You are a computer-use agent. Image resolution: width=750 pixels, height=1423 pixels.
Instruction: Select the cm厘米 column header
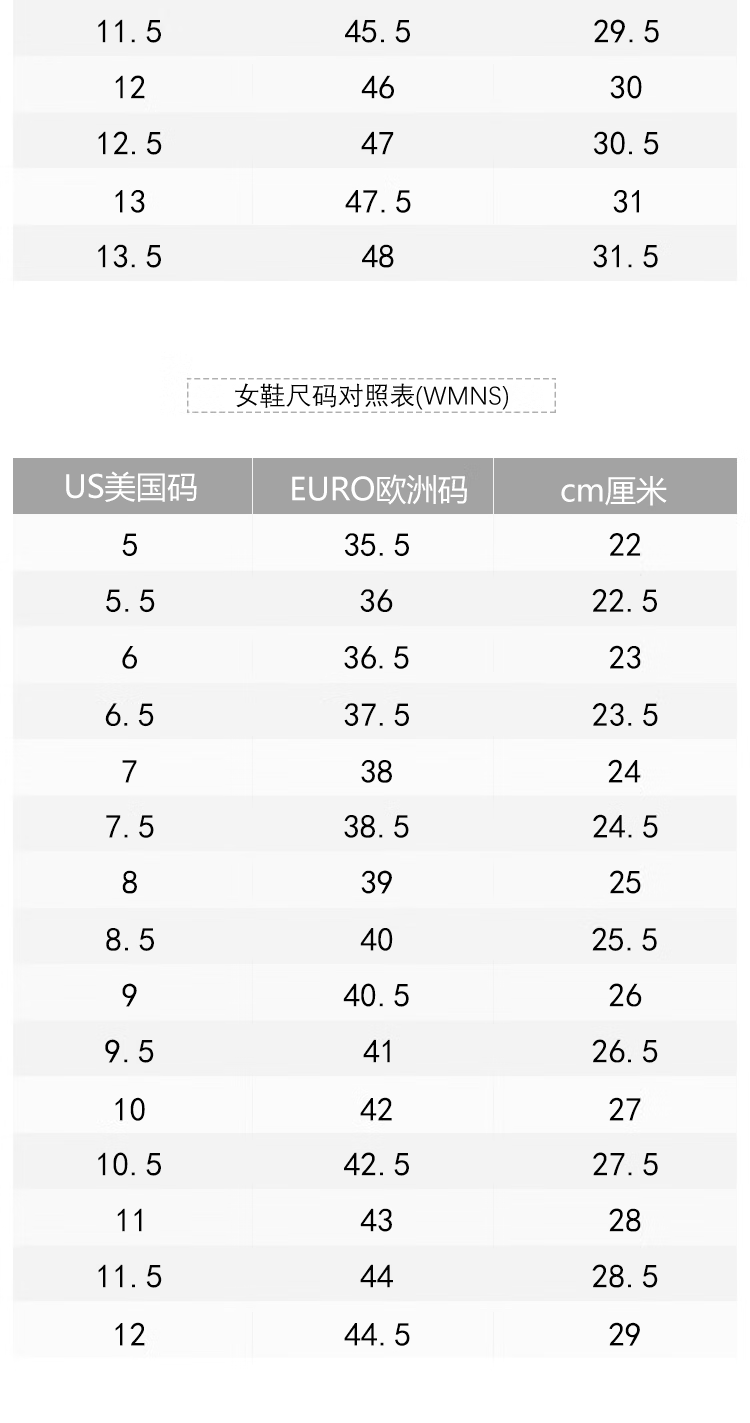pyautogui.click(x=615, y=486)
